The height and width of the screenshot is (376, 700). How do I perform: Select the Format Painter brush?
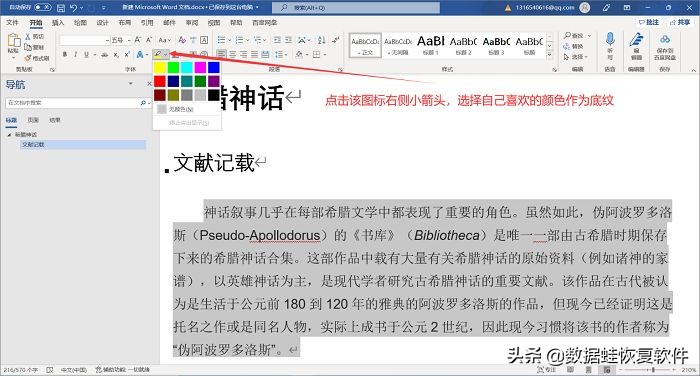pyautogui.click(x=28, y=58)
